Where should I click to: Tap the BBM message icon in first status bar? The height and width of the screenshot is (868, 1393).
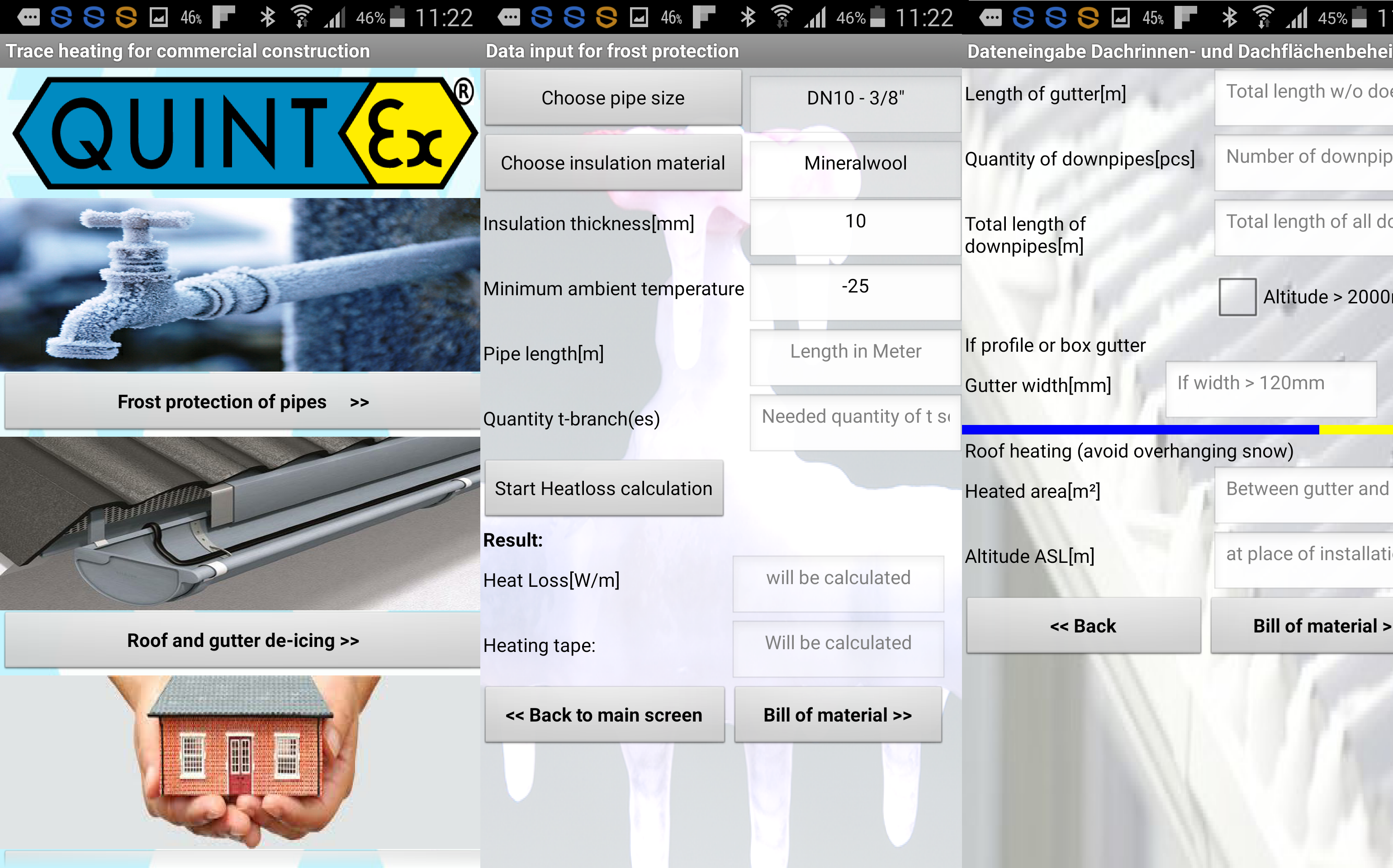(x=28, y=18)
